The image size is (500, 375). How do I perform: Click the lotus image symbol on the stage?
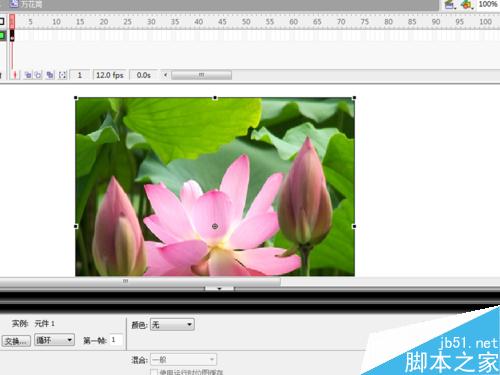(215, 187)
